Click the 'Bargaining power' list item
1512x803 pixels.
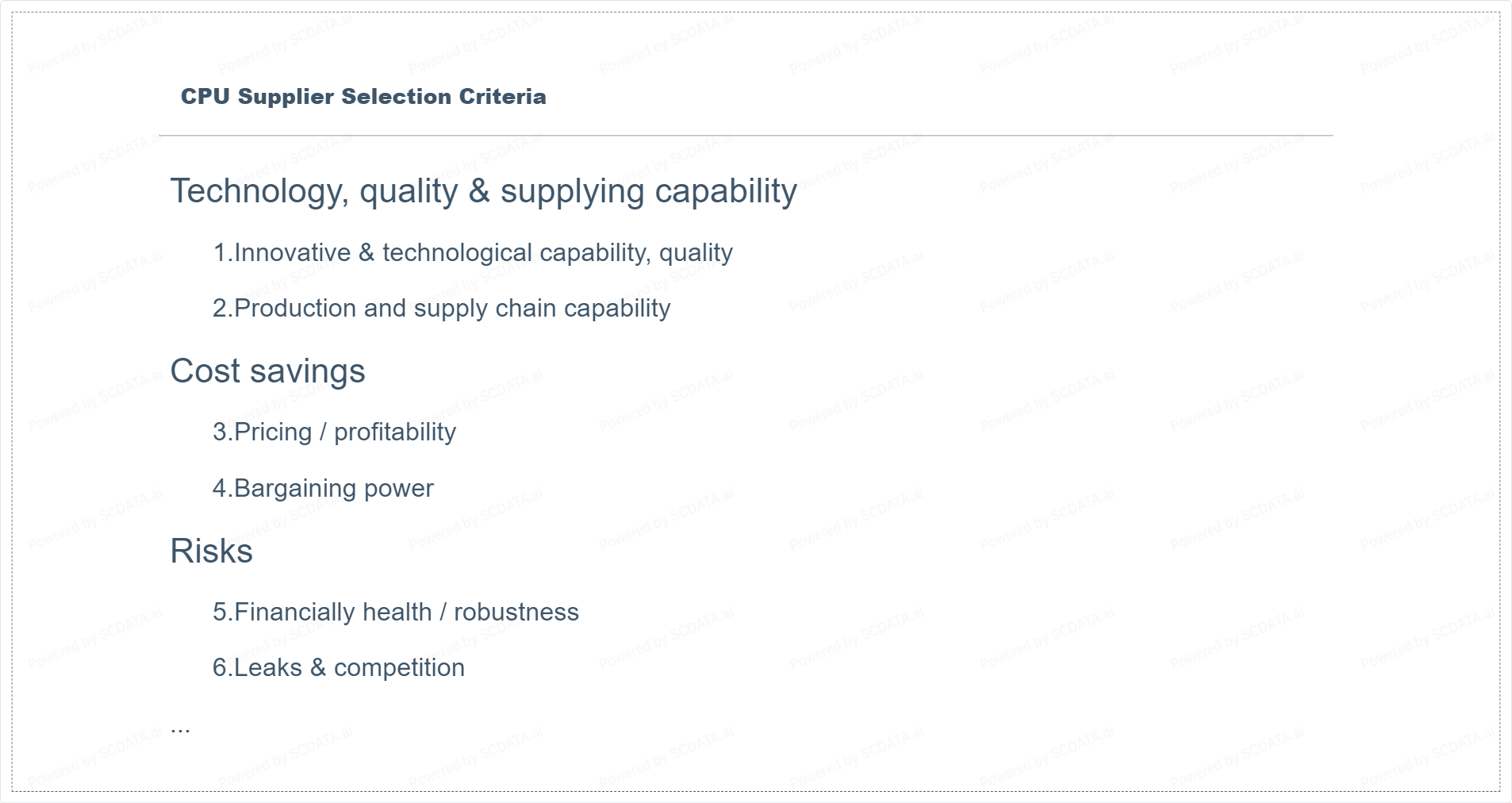point(323,488)
